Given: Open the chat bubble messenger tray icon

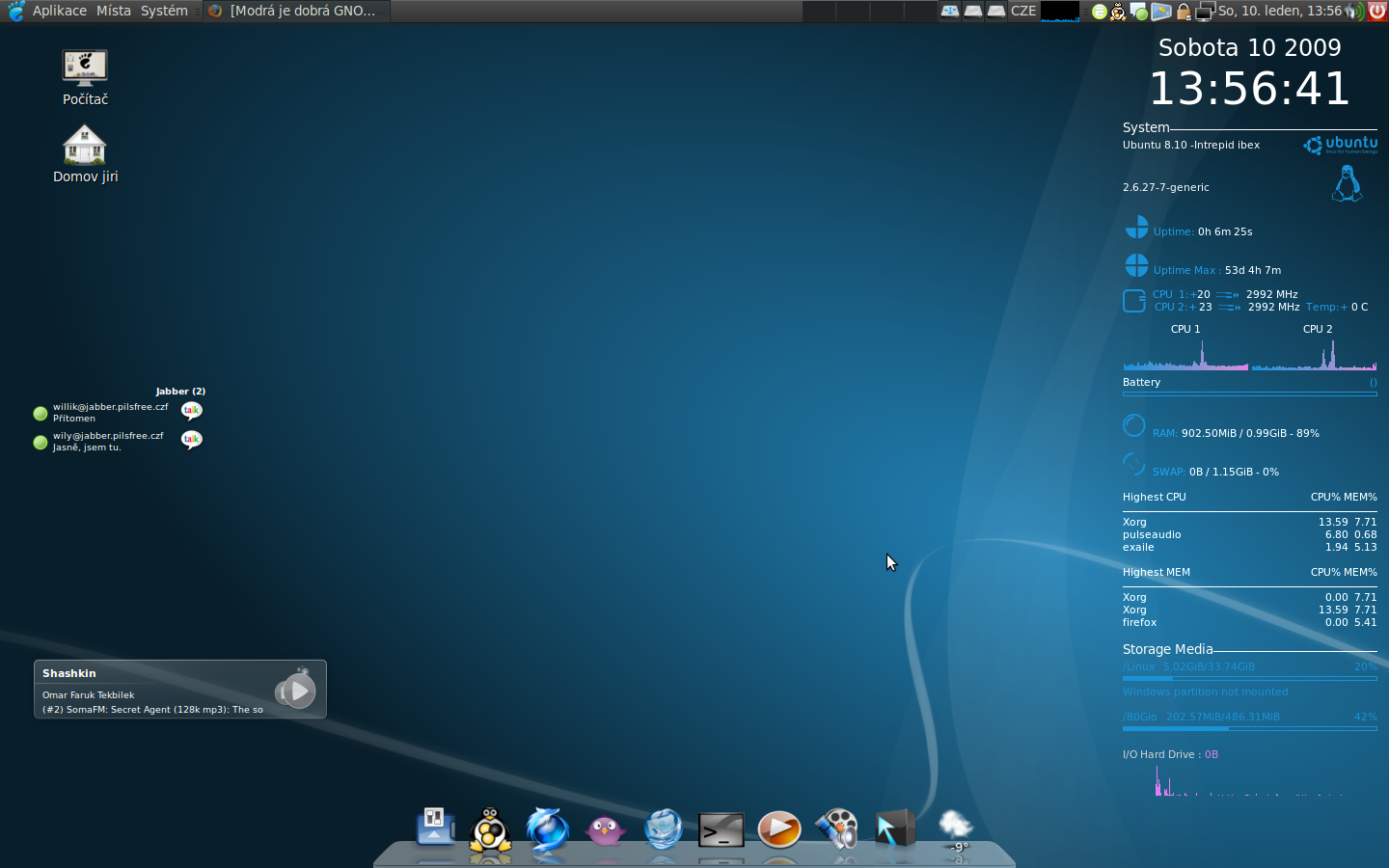Looking at the screenshot, I should pos(1139,12).
